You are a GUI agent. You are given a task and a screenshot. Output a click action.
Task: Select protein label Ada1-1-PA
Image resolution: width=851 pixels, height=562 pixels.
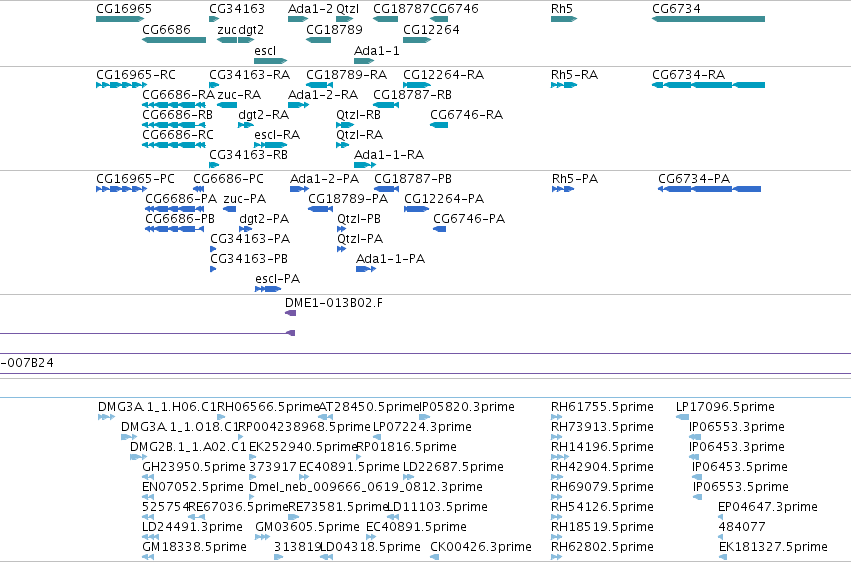tap(391, 259)
